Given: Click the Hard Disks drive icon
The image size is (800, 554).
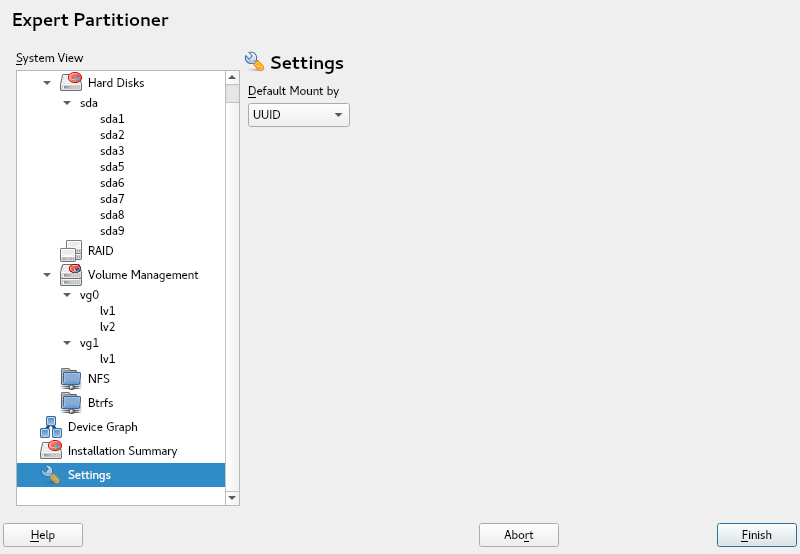Looking at the screenshot, I should tap(71, 83).
